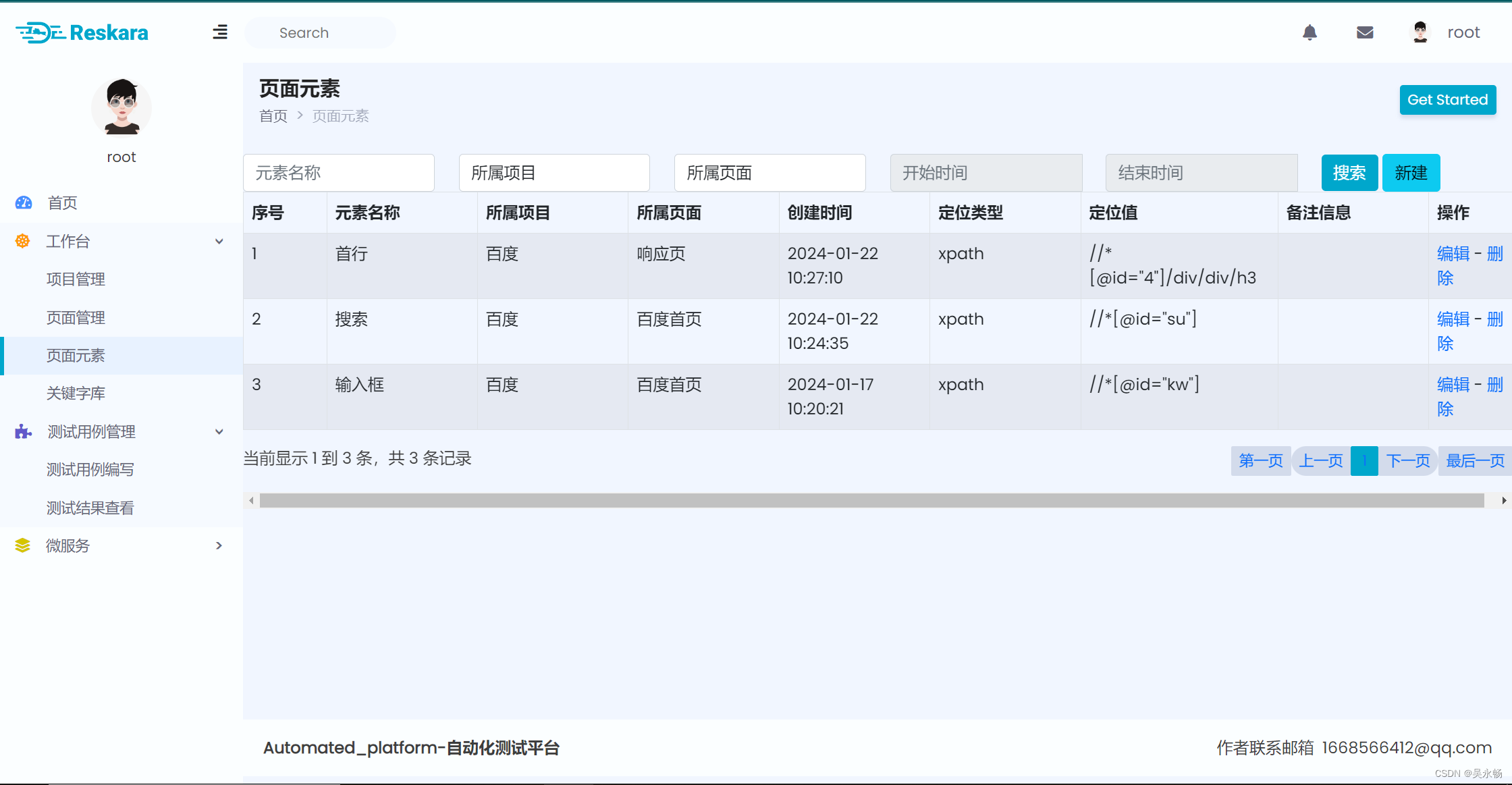
Task: Collapse the 测试用例管理 chevron
Action: [x=219, y=432]
